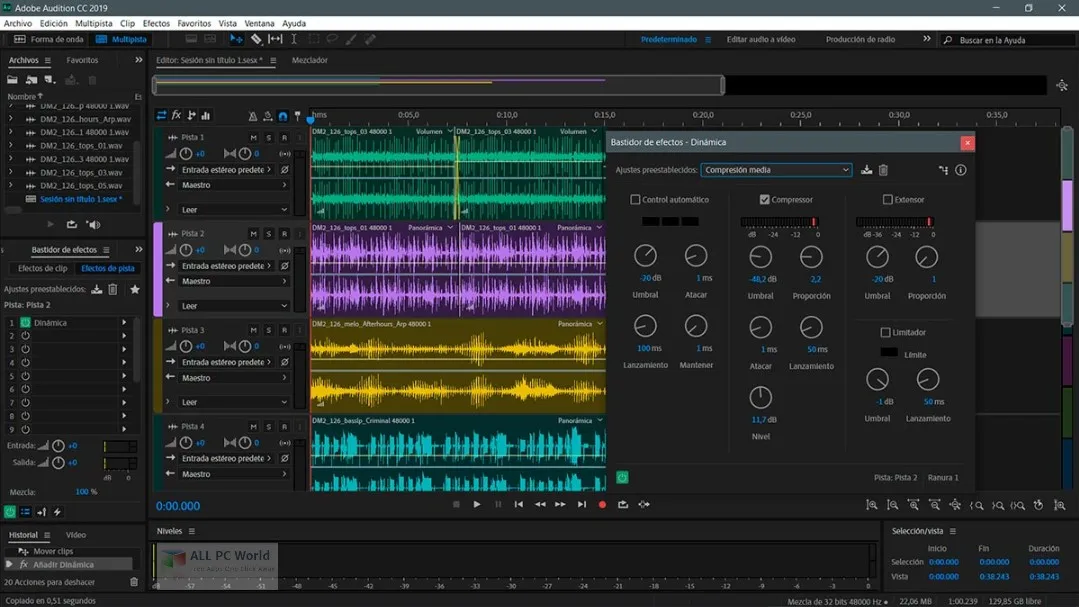This screenshot has width=1079, height=607.
Task: Select the Move tool in the toolbar
Action: tap(237, 40)
